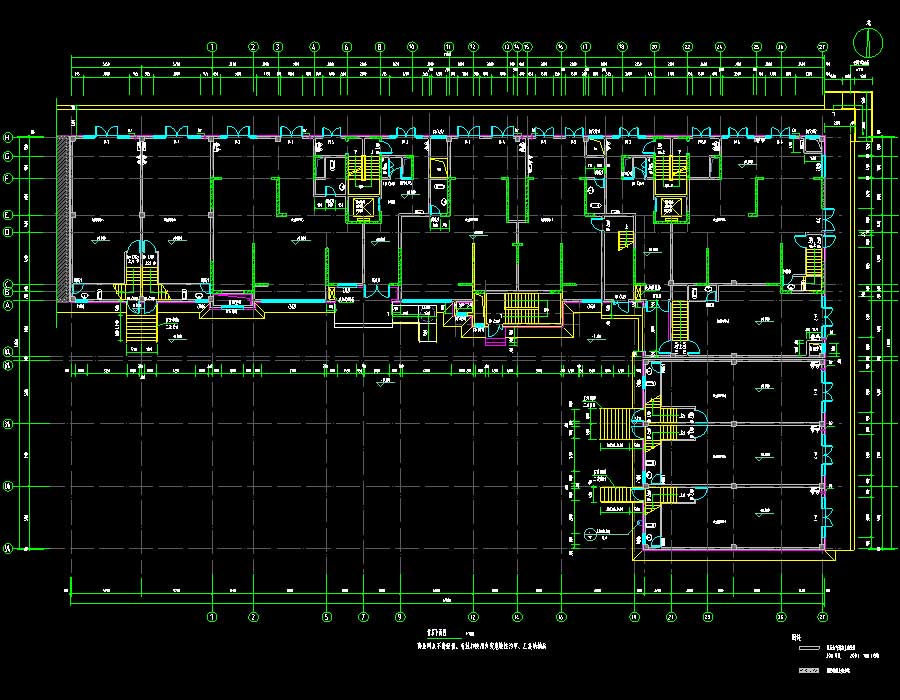
Task: Click grid axis bubble H on left side
Action: (8, 137)
